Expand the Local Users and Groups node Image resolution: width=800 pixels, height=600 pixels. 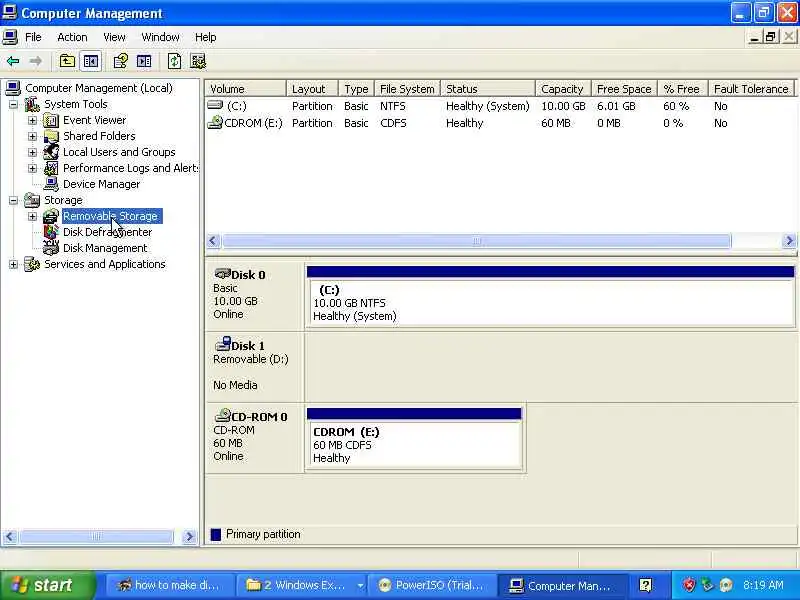pos(32,152)
